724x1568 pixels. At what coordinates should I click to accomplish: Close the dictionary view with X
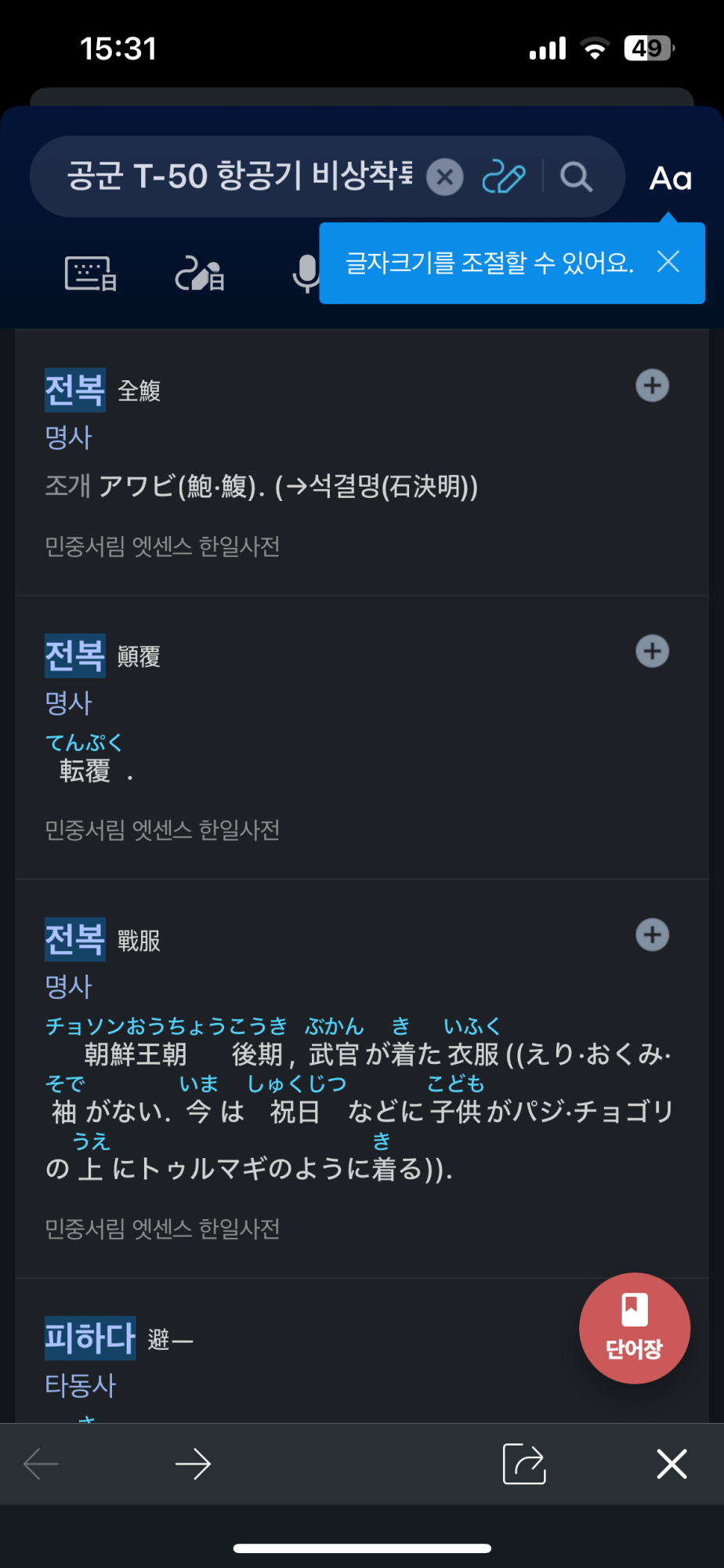pos(672,1464)
